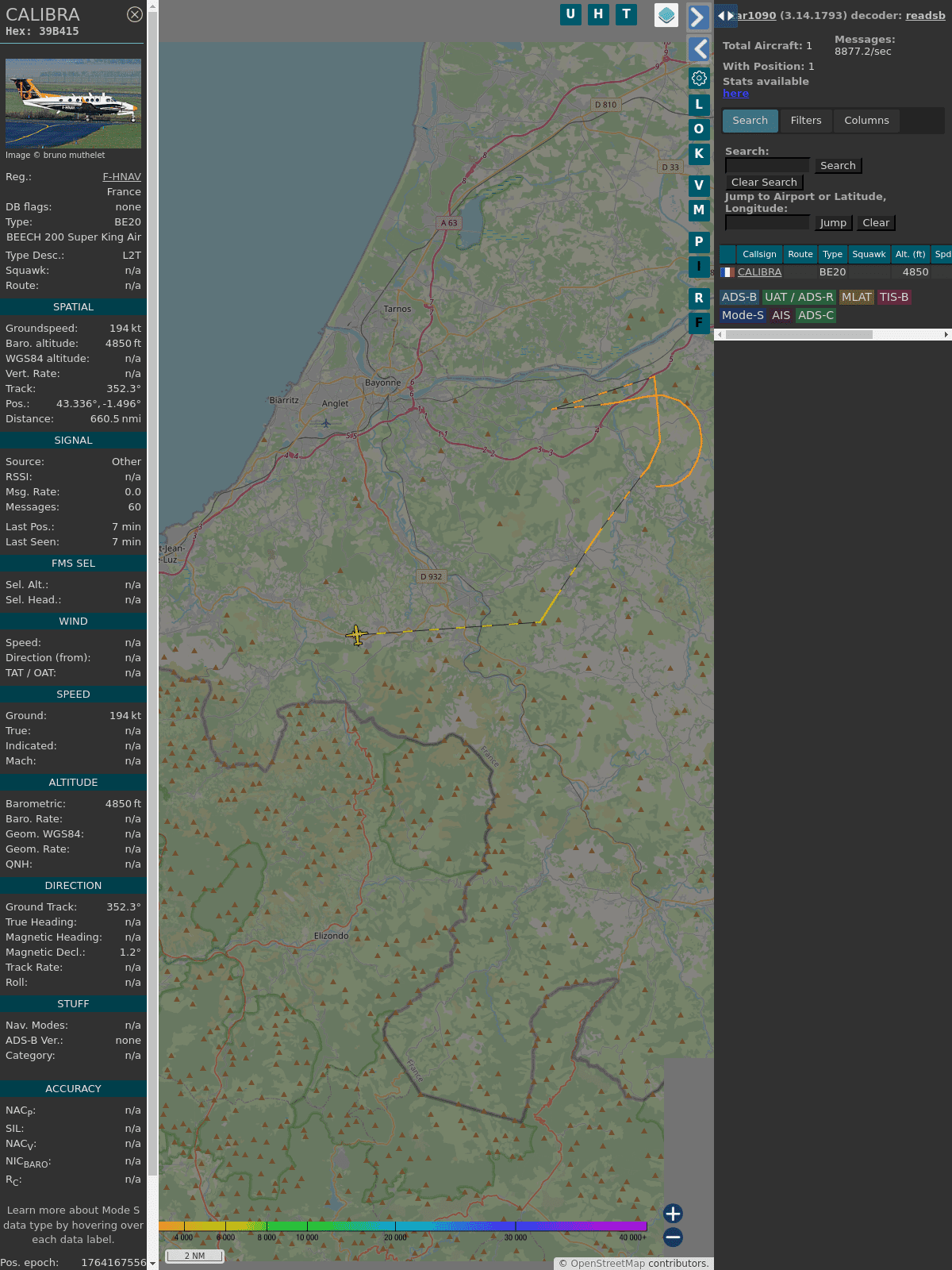Open the F-HNAV registration link
952x1270 pixels.
tap(121, 177)
